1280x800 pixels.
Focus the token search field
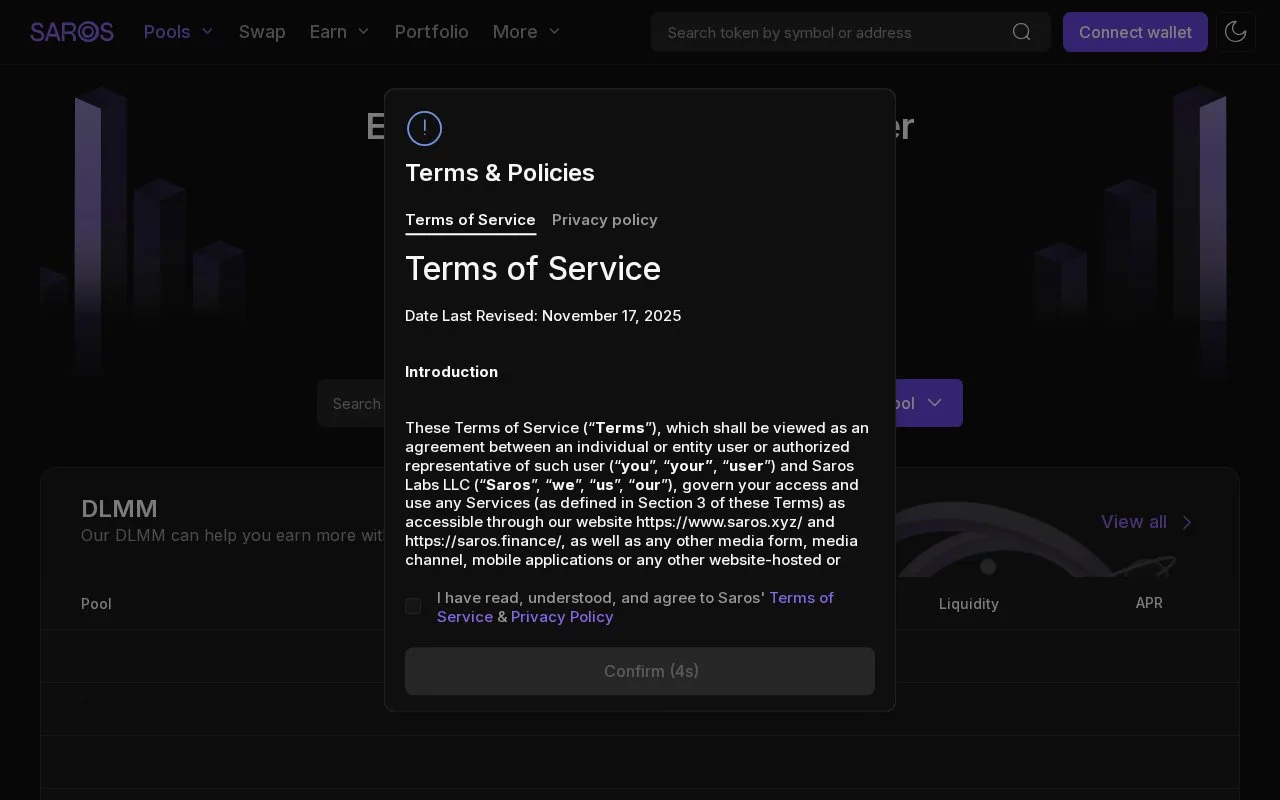(x=851, y=32)
